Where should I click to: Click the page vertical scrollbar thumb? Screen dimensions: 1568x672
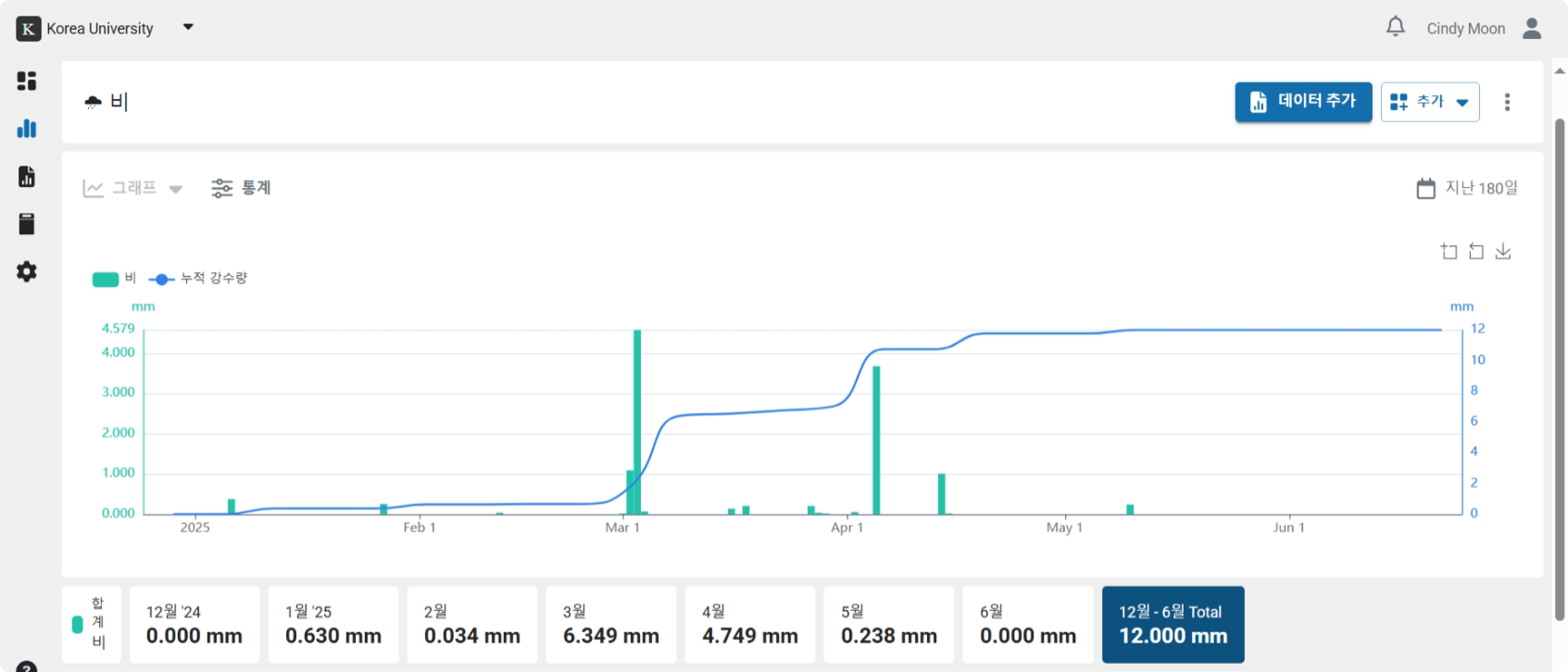click(x=1560, y=370)
